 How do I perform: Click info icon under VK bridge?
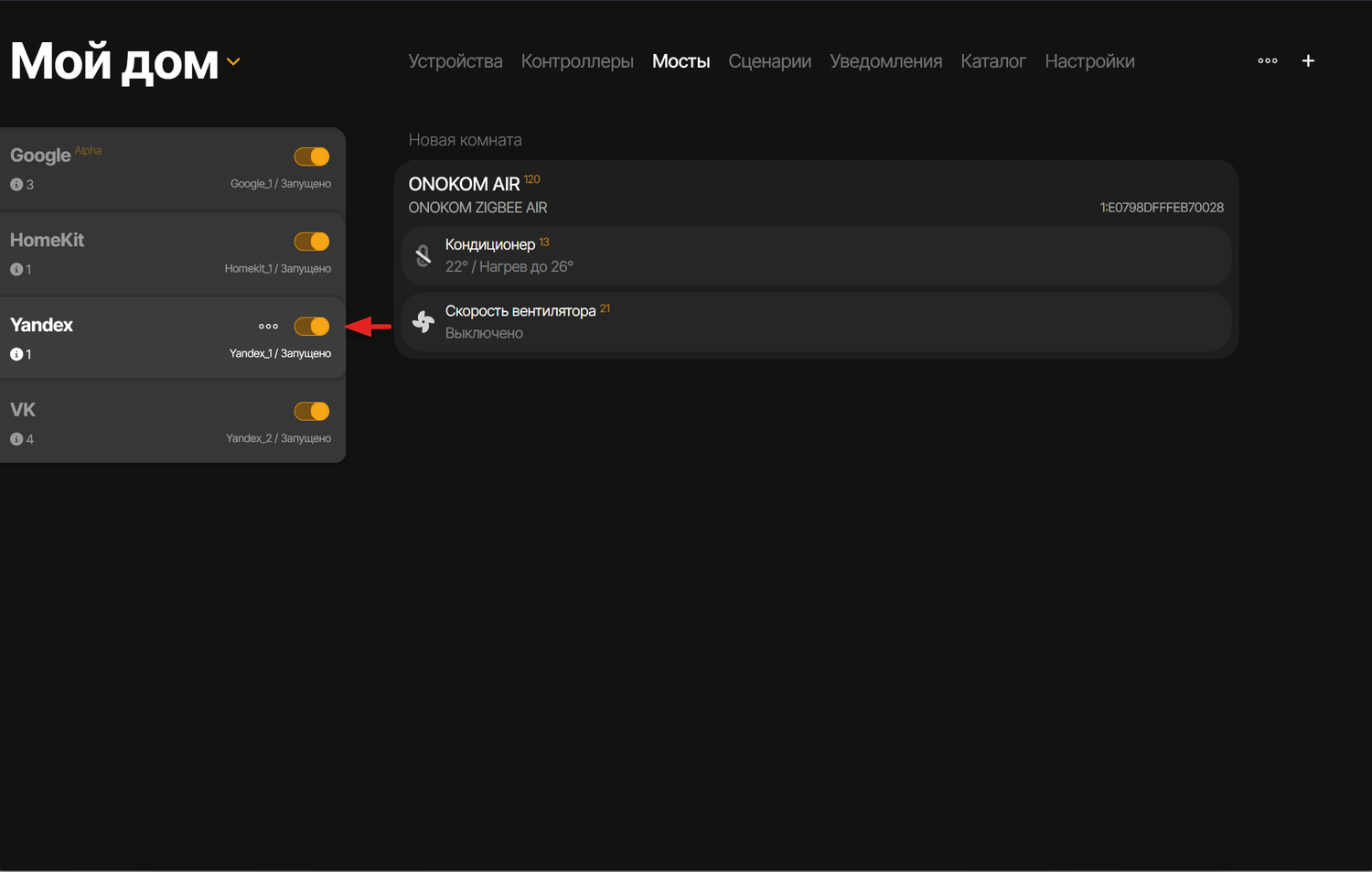point(16,439)
